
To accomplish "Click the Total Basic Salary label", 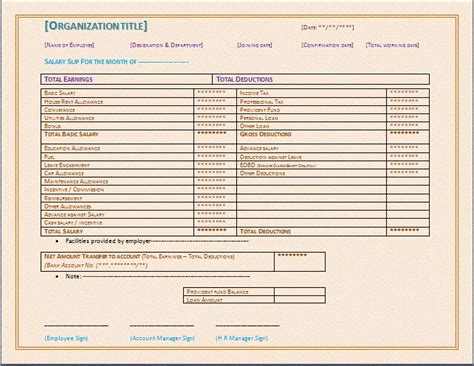I will coord(71,134).
